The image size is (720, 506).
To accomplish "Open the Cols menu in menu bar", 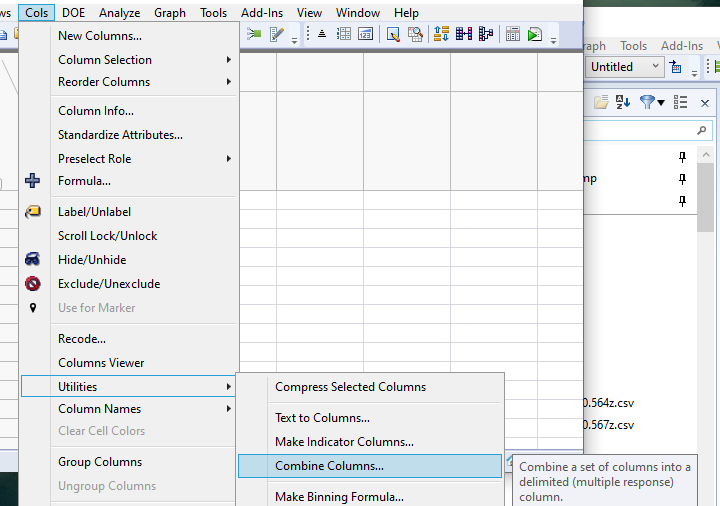I will (36, 13).
